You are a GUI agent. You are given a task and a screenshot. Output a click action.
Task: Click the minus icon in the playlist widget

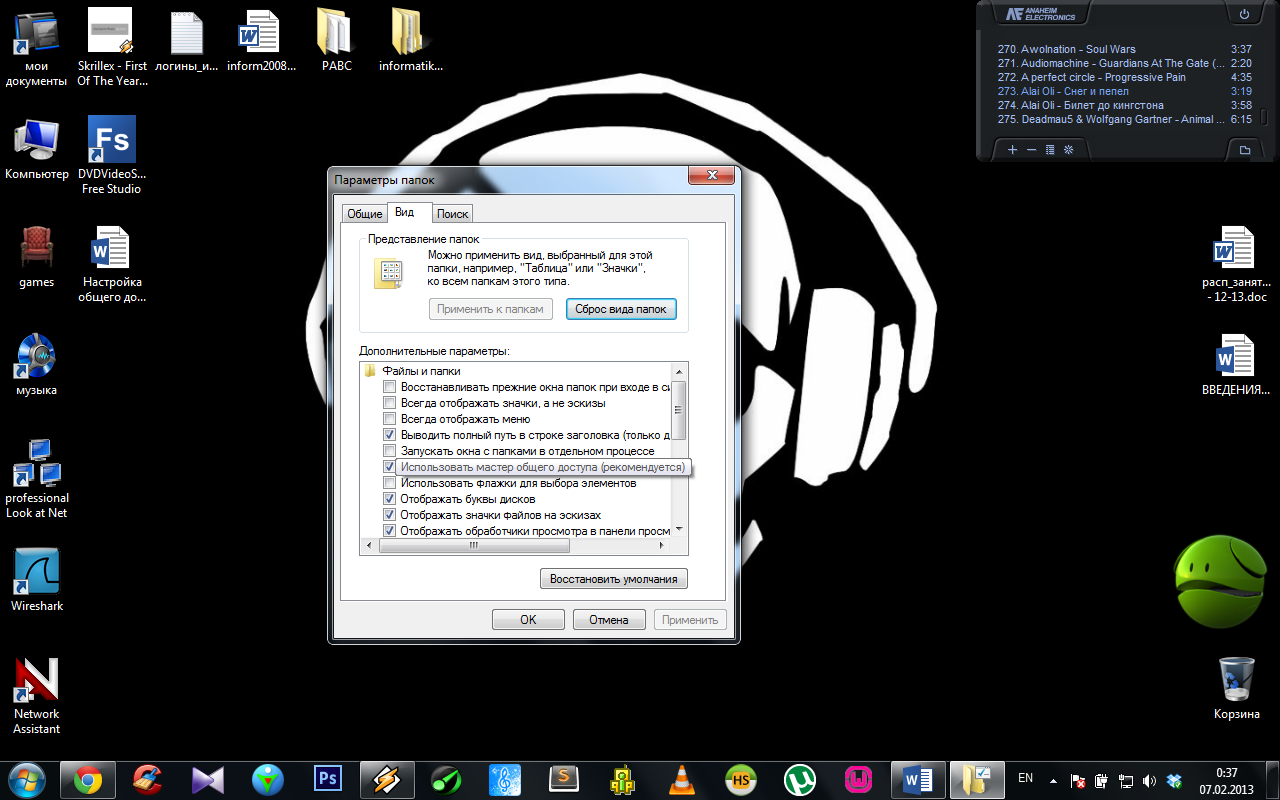click(x=1031, y=150)
